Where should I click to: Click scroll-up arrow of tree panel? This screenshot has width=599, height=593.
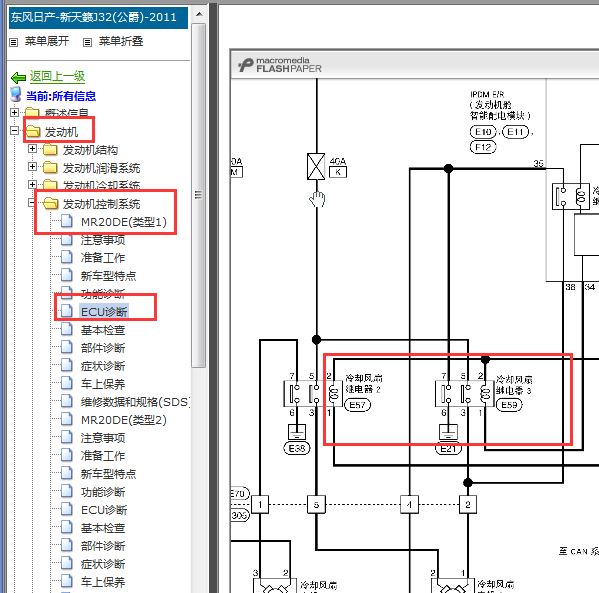[199, 14]
